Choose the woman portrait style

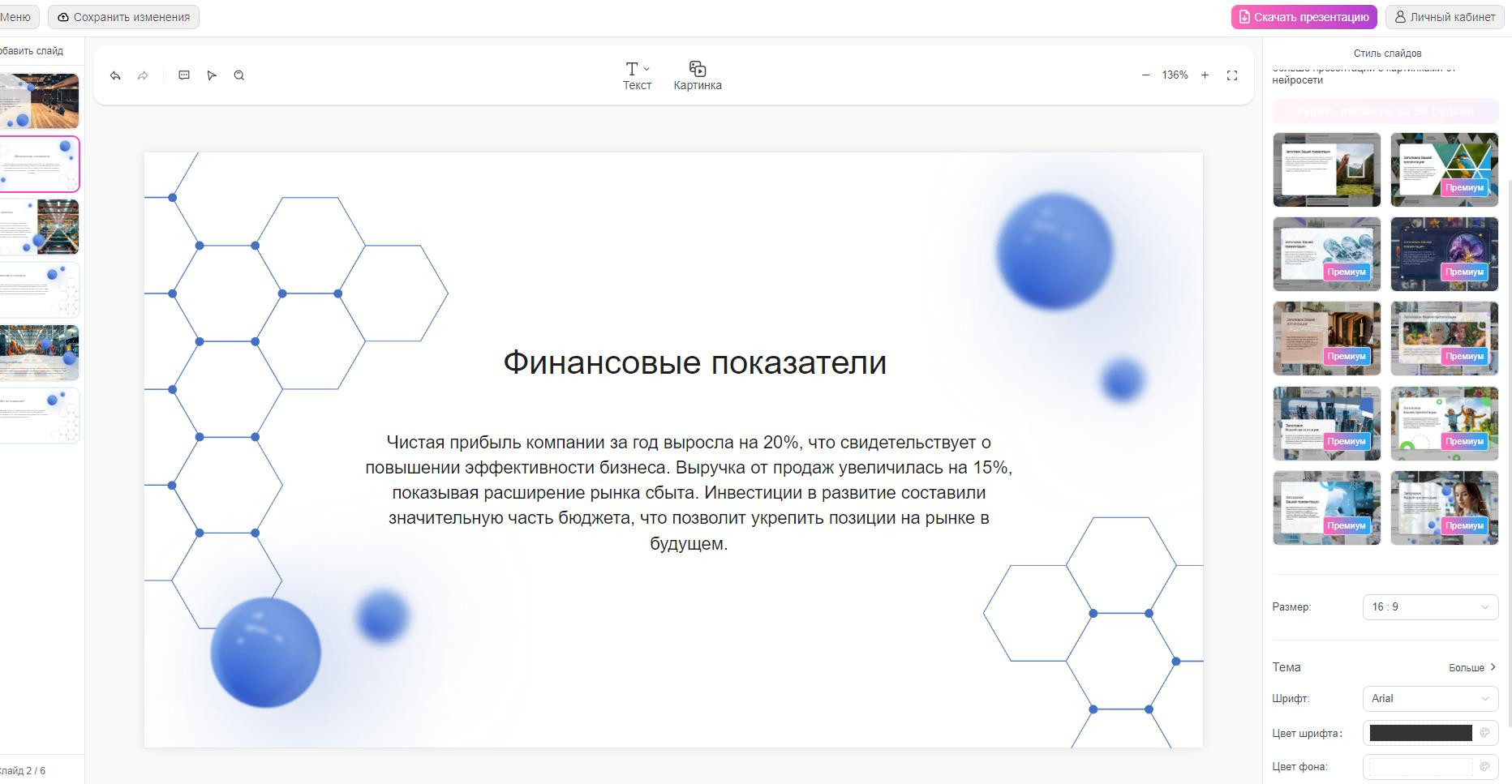pos(1444,508)
